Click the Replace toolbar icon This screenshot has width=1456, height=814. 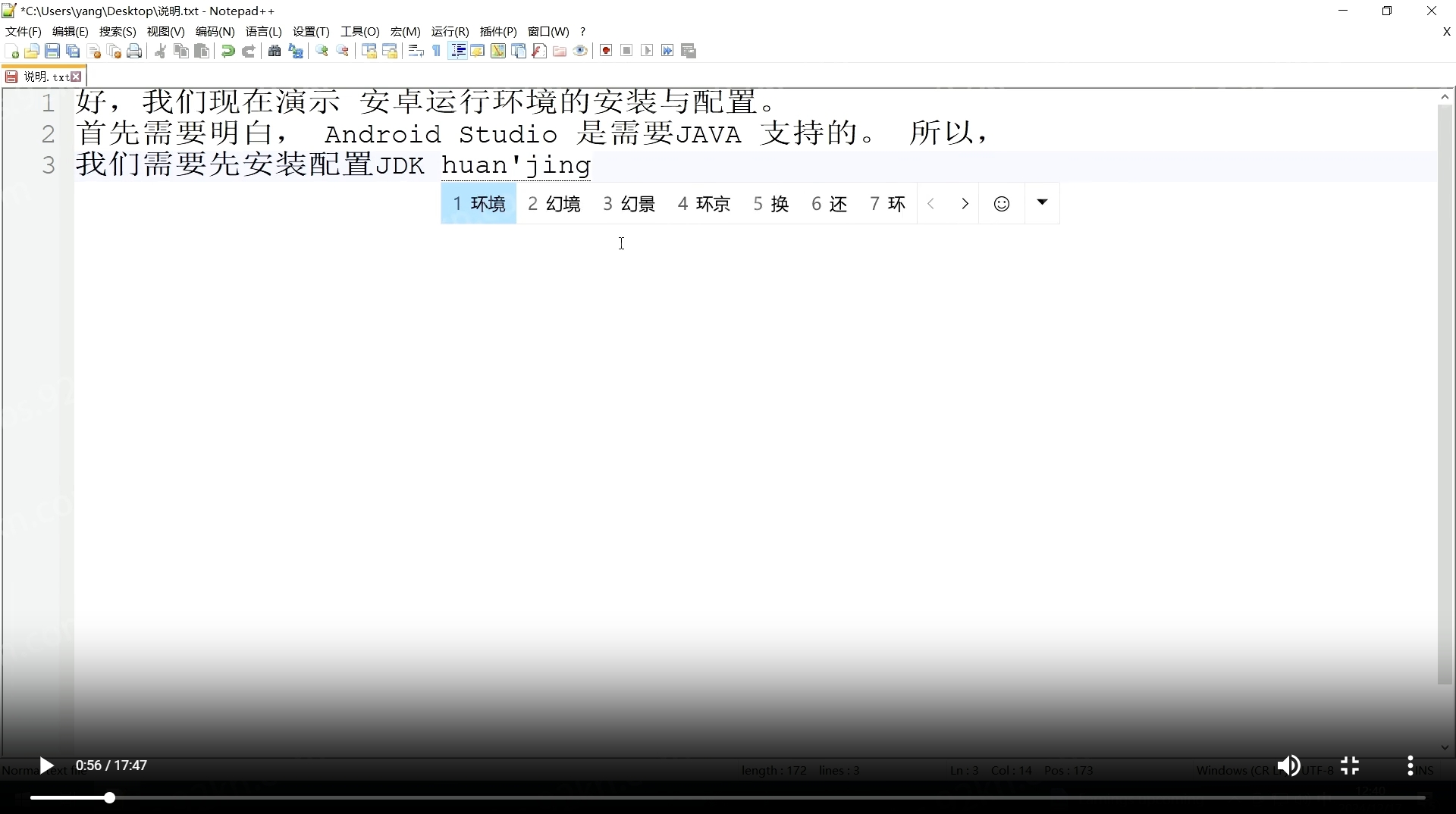pyautogui.click(x=296, y=51)
